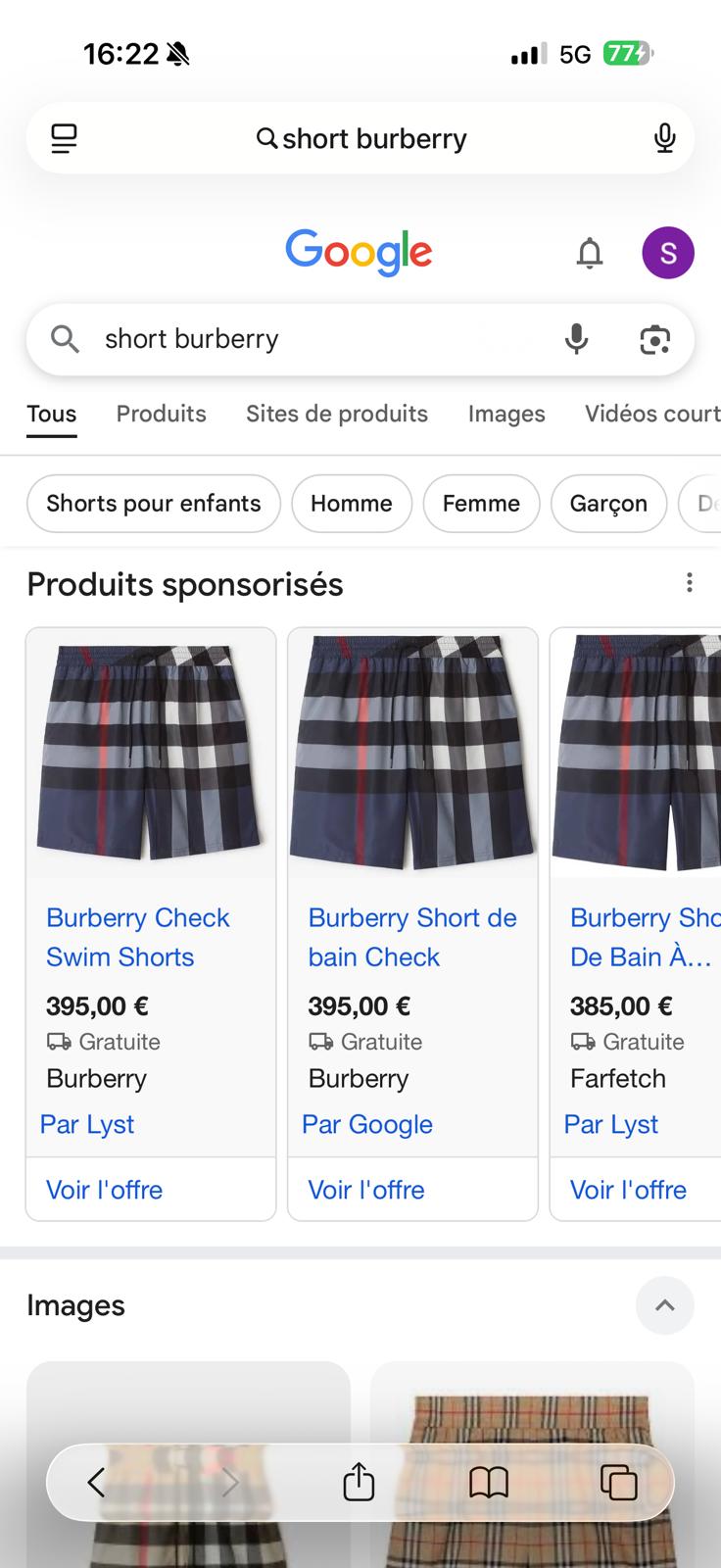The width and height of the screenshot is (721, 1568).
Task: Select the Homme filter chip
Action: (351, 503)
